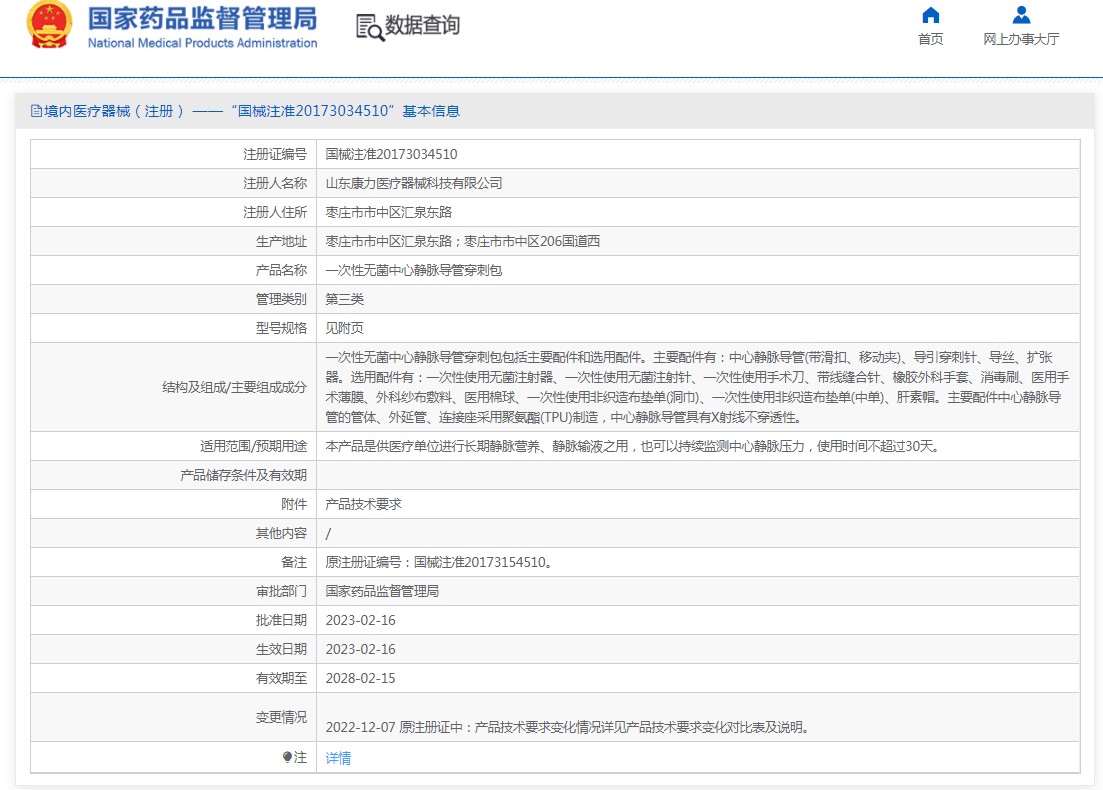This screenshot has height=790, width=1103.
Task: Click 产品技术要求 in the 附件 row
Action: click(363, 504)
